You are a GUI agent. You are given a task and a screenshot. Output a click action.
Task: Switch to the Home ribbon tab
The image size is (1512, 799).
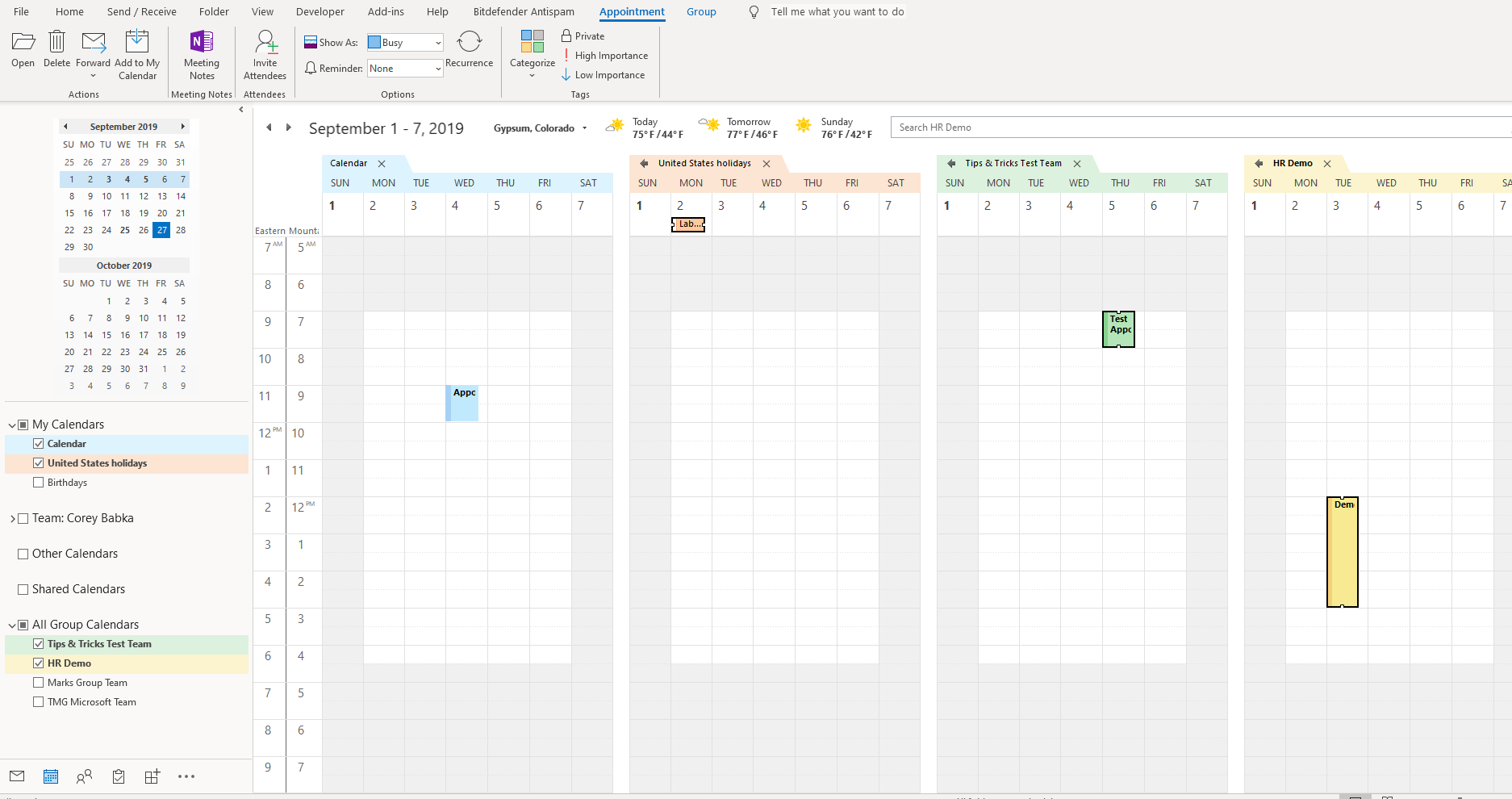point(69,12)
